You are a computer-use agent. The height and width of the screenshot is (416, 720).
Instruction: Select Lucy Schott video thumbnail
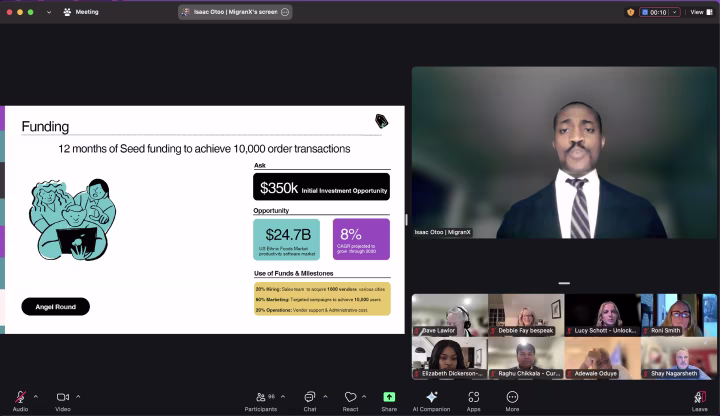[x=602, y=315]
